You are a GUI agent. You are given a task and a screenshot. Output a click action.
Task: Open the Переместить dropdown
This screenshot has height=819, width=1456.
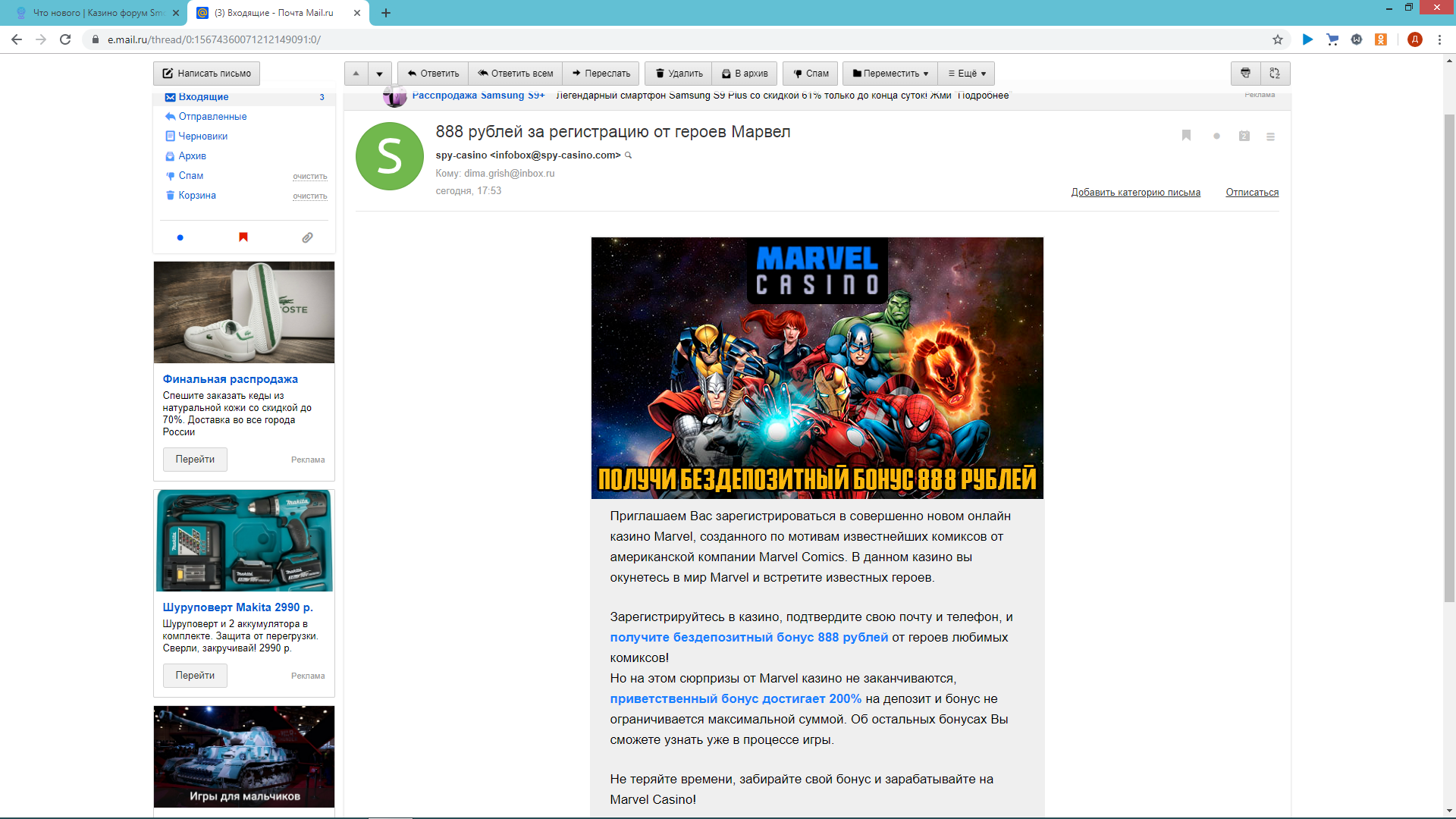point(890,74)
